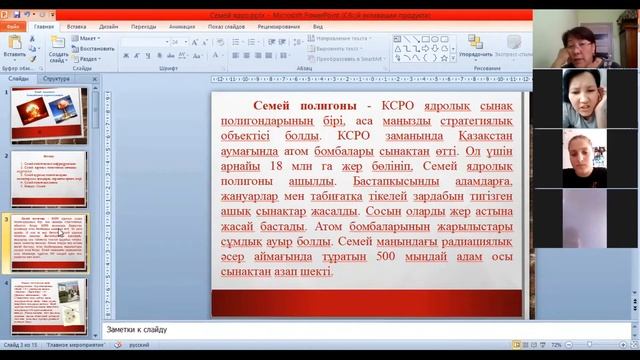This screenshot has width=640, height=360.
Task: Select the right block arrow shape
Action: 426,49
